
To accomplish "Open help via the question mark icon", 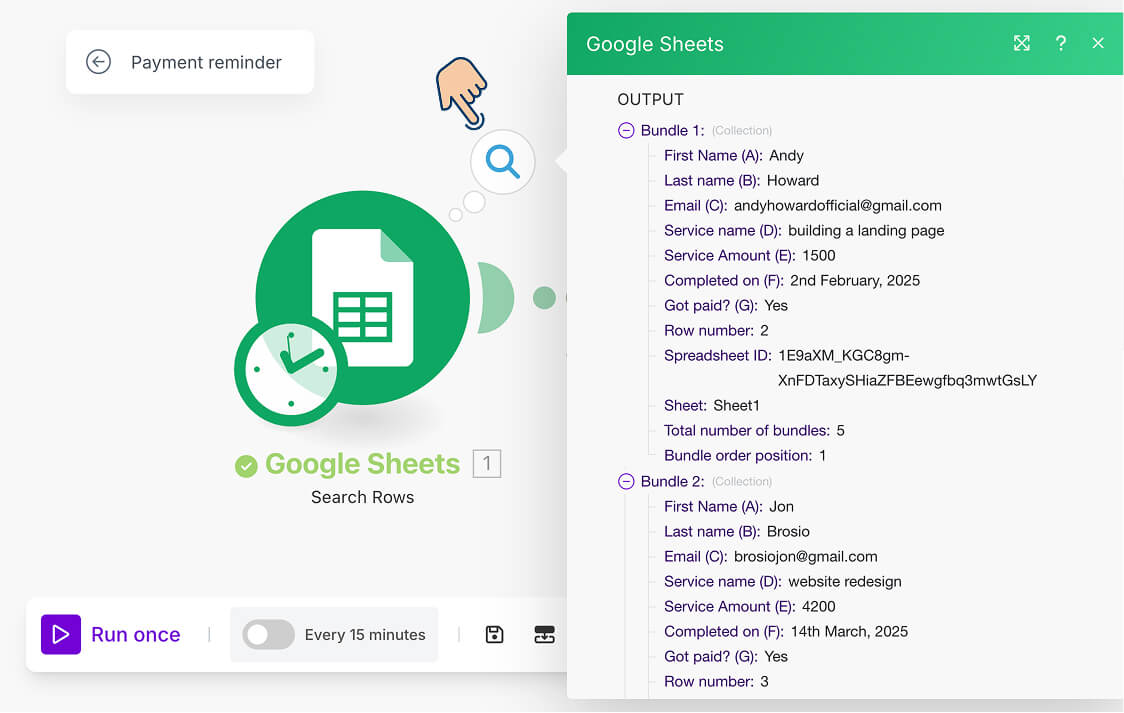I will 1061,43.
